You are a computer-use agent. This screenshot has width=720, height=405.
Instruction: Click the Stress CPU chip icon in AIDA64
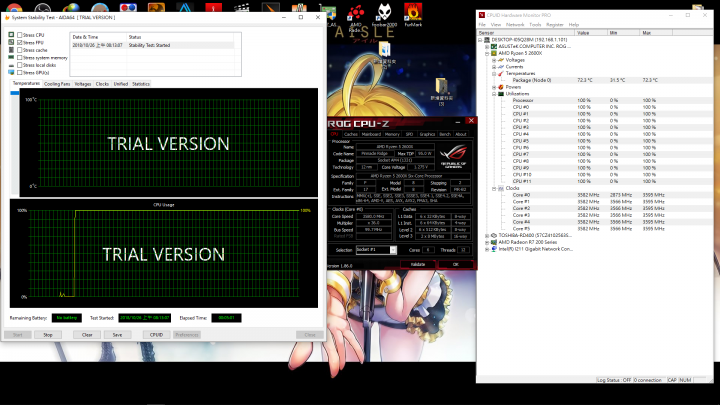click(11, 35)
